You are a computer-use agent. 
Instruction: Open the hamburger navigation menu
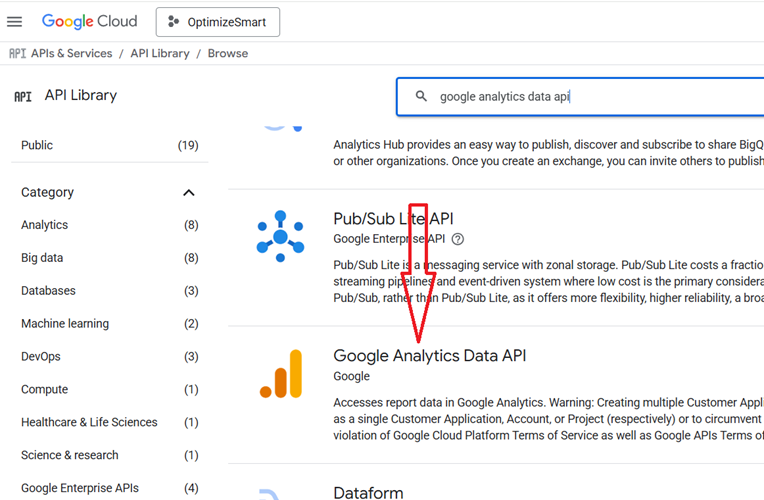[x=15, y=22]
